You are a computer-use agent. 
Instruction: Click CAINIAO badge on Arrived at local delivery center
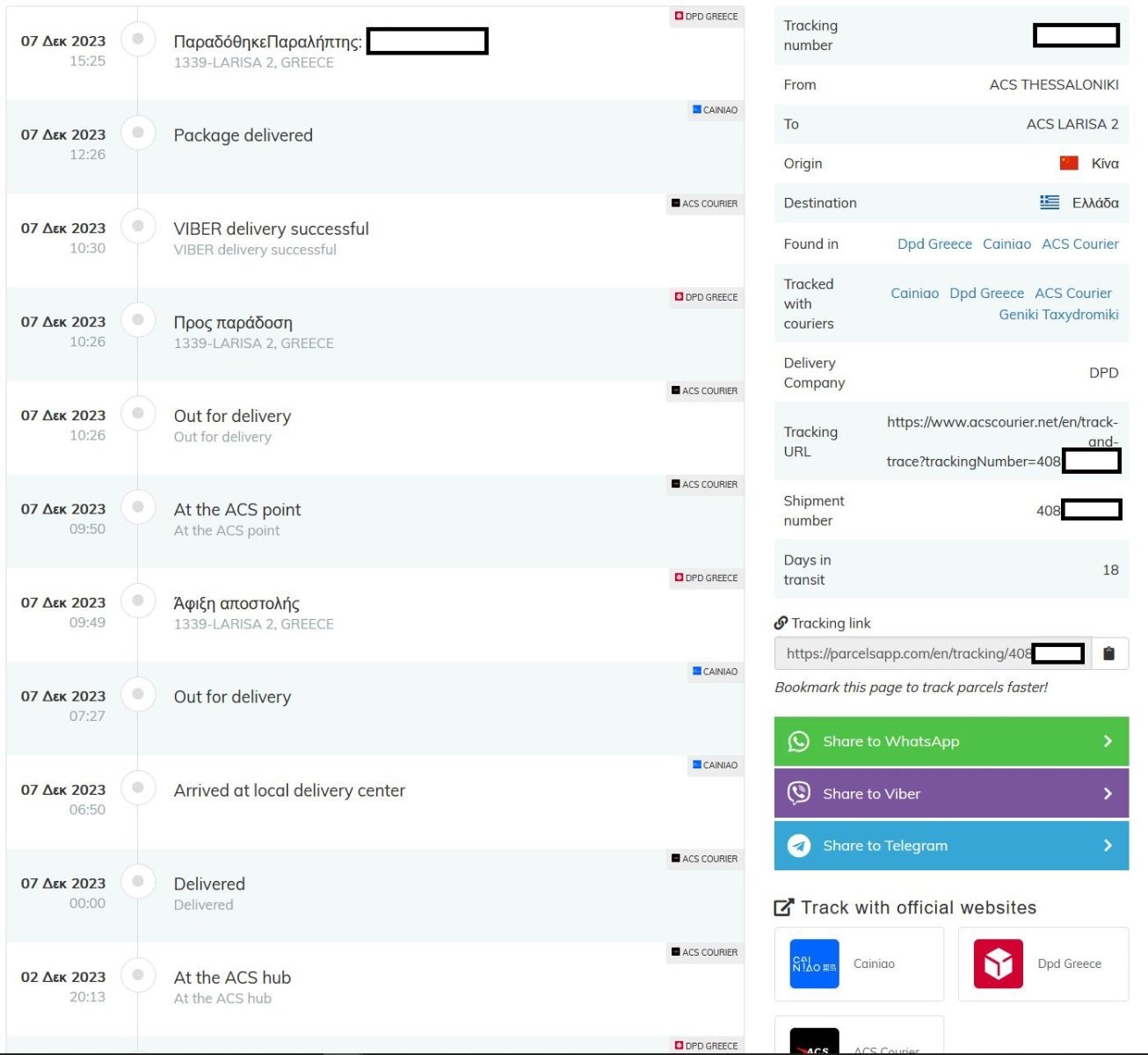(x=715, y=765)
